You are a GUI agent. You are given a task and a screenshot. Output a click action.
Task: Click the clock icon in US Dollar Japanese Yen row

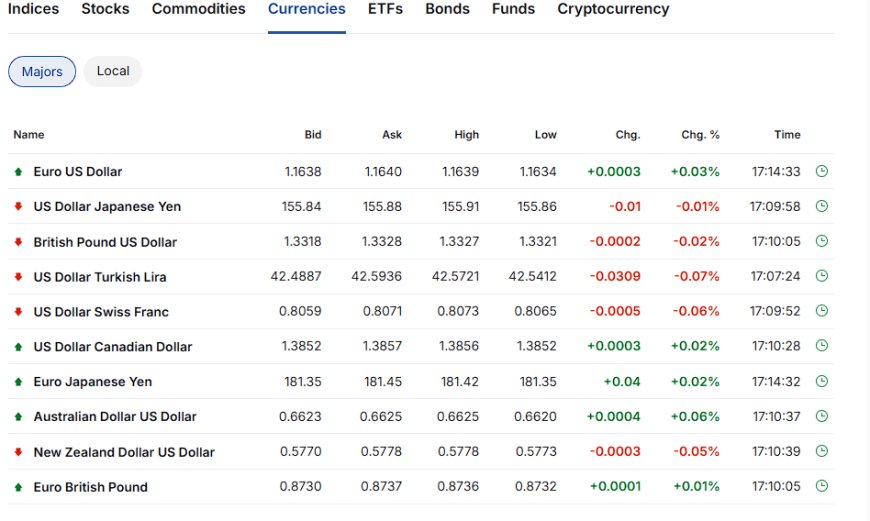coord(822,206)
